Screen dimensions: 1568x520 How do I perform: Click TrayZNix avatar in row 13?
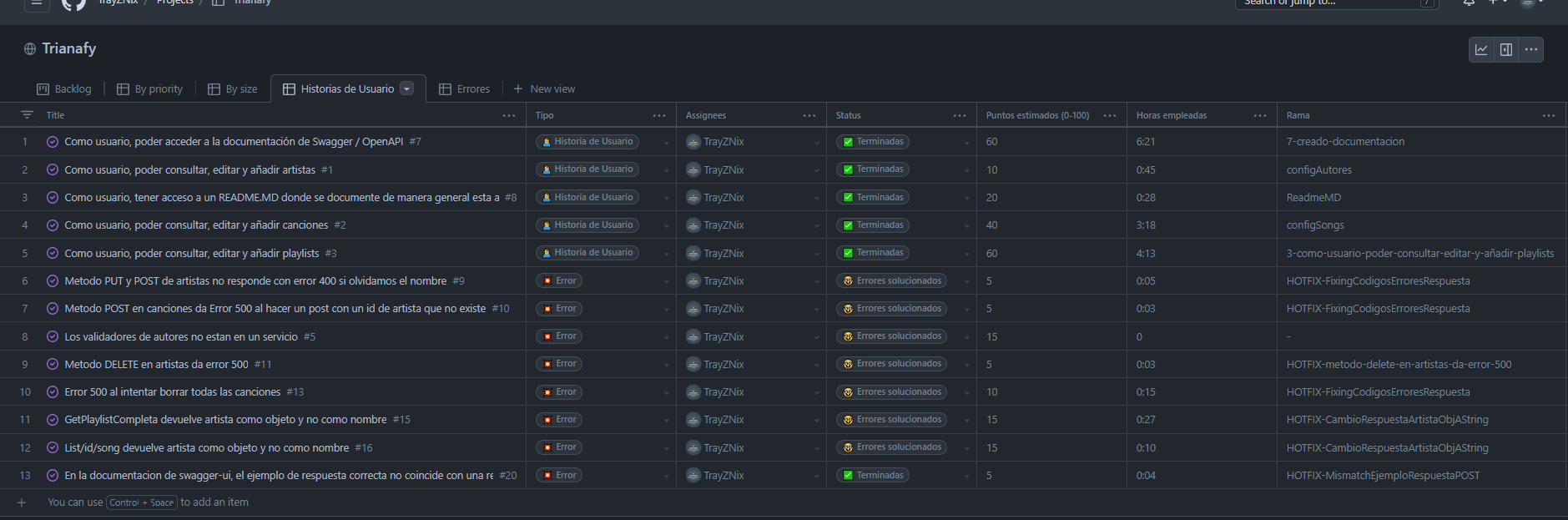pos(693,475)
